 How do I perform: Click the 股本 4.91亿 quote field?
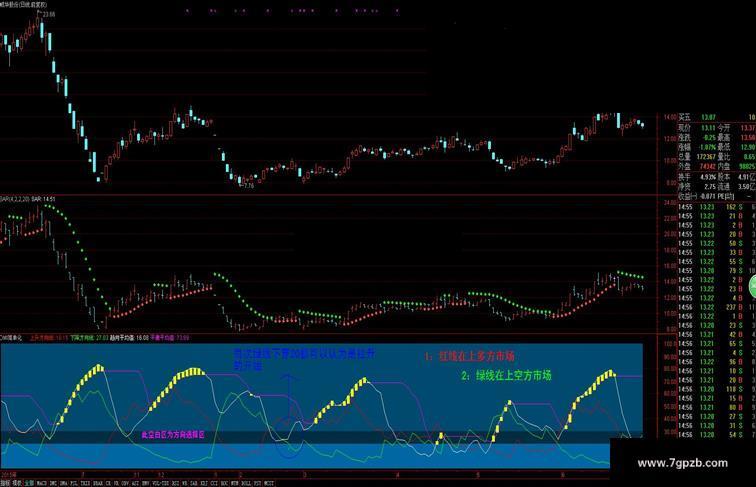737,177
